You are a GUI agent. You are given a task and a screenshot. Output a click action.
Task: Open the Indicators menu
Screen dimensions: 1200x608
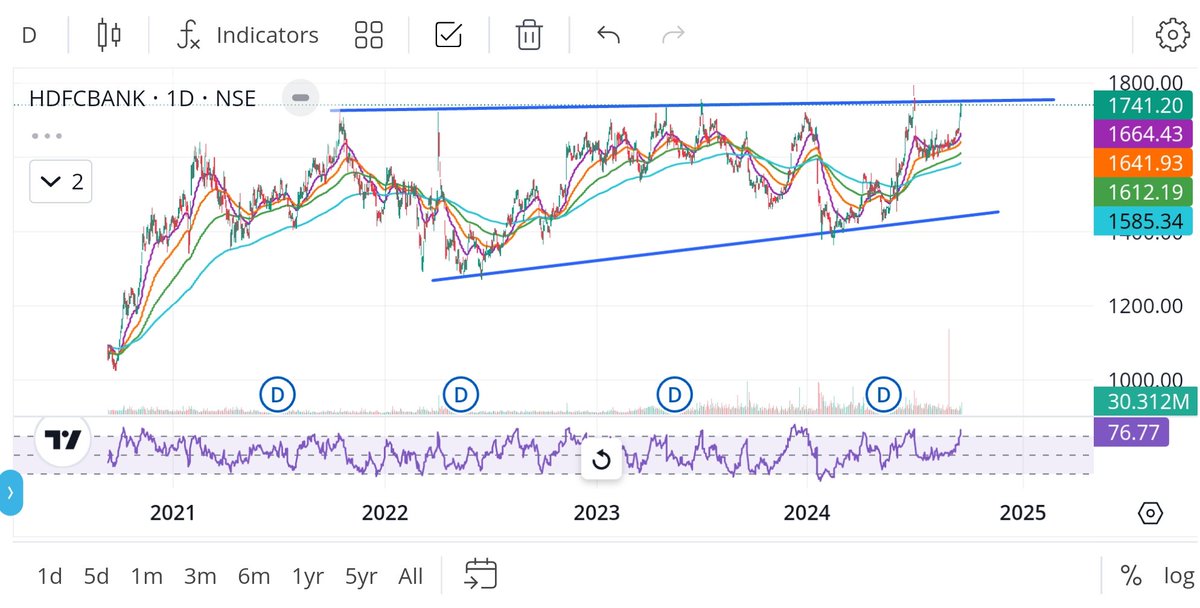coord(247,35)
